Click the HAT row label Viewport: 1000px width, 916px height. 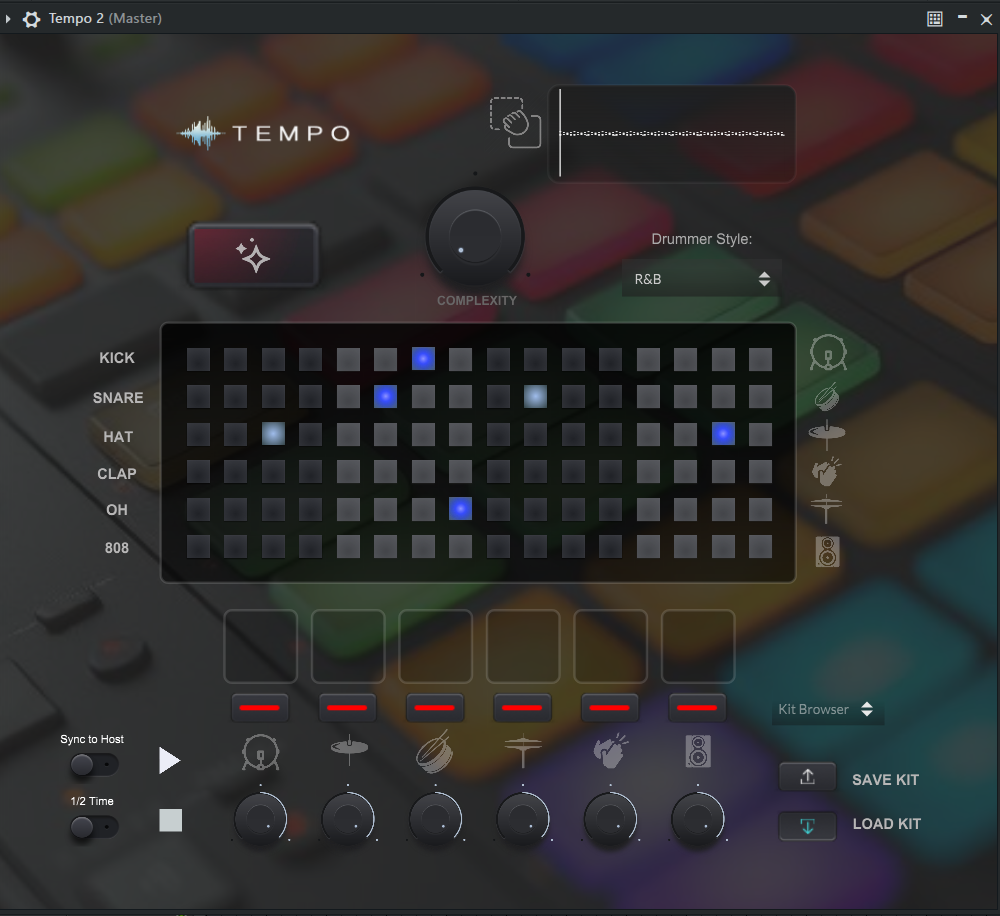118,437
